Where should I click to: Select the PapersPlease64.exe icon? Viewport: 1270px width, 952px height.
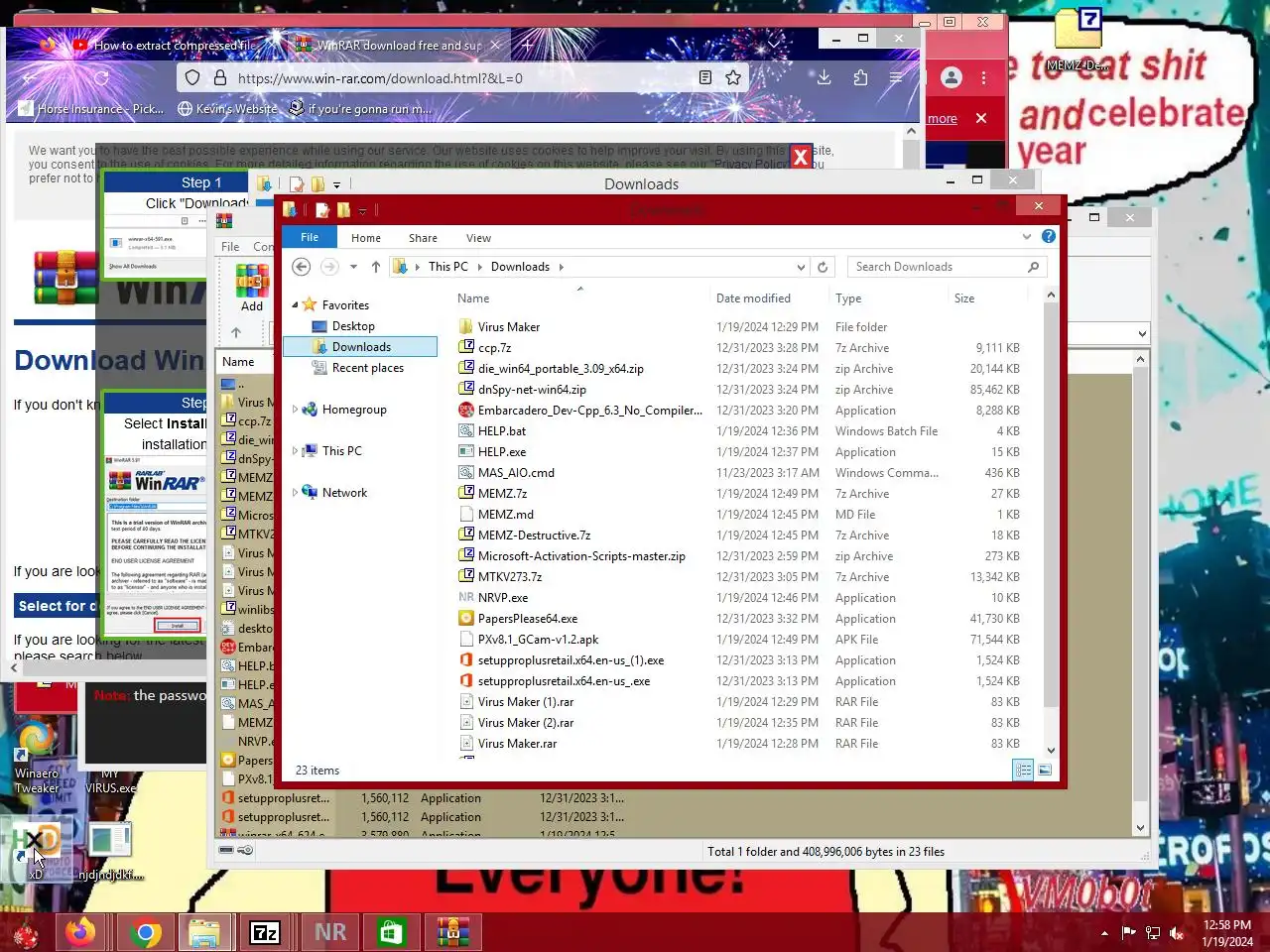(466, 618)
